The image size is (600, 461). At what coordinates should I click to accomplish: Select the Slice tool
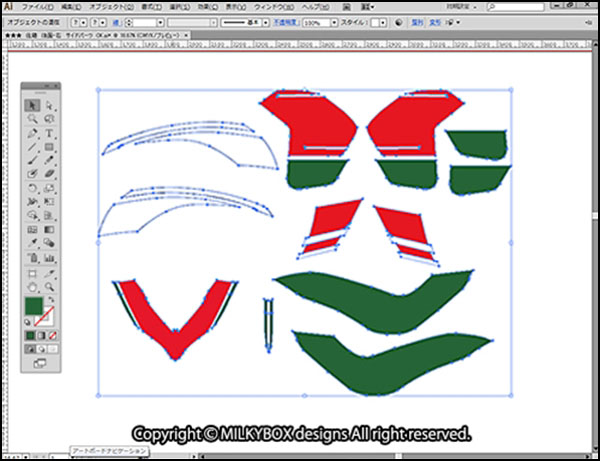pos(49,274)
